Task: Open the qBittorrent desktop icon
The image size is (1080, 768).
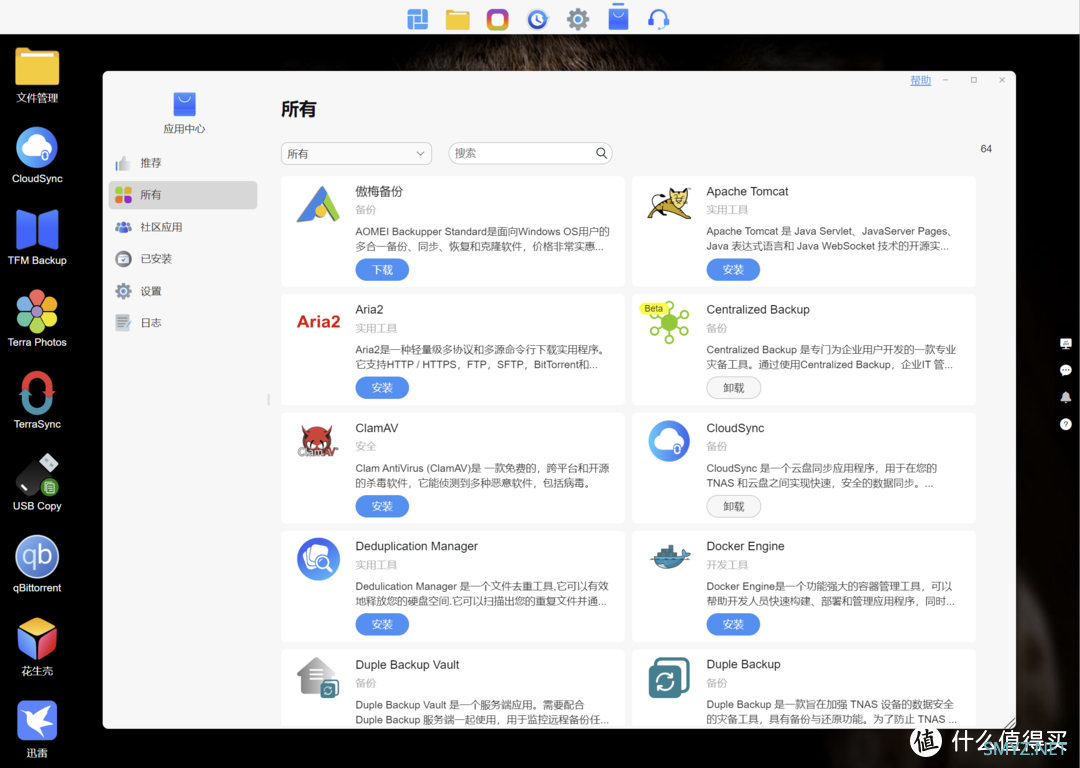Action: (37, 564)
